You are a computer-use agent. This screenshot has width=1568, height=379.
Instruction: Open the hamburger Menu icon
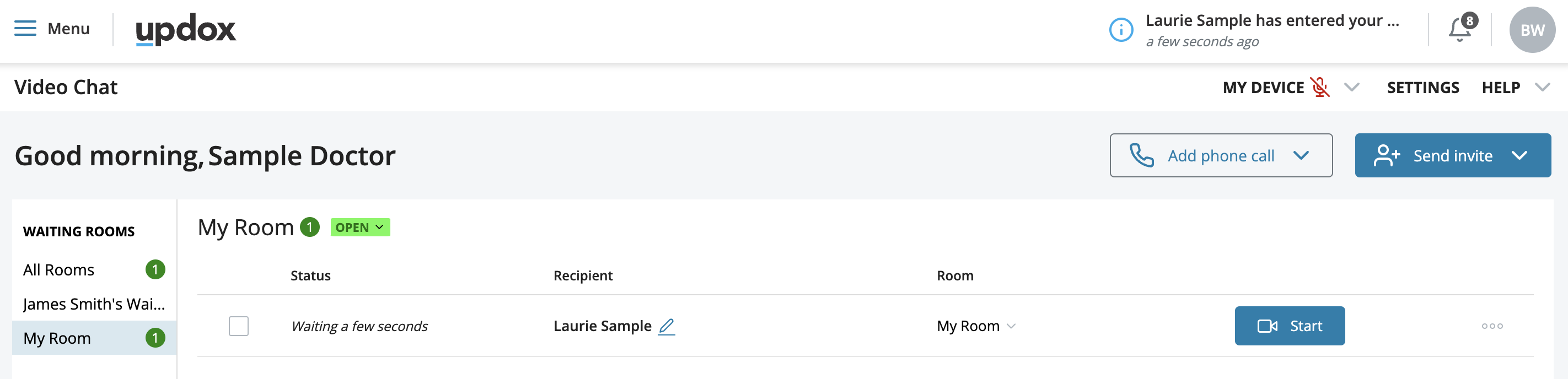click(x=25, y=29)
